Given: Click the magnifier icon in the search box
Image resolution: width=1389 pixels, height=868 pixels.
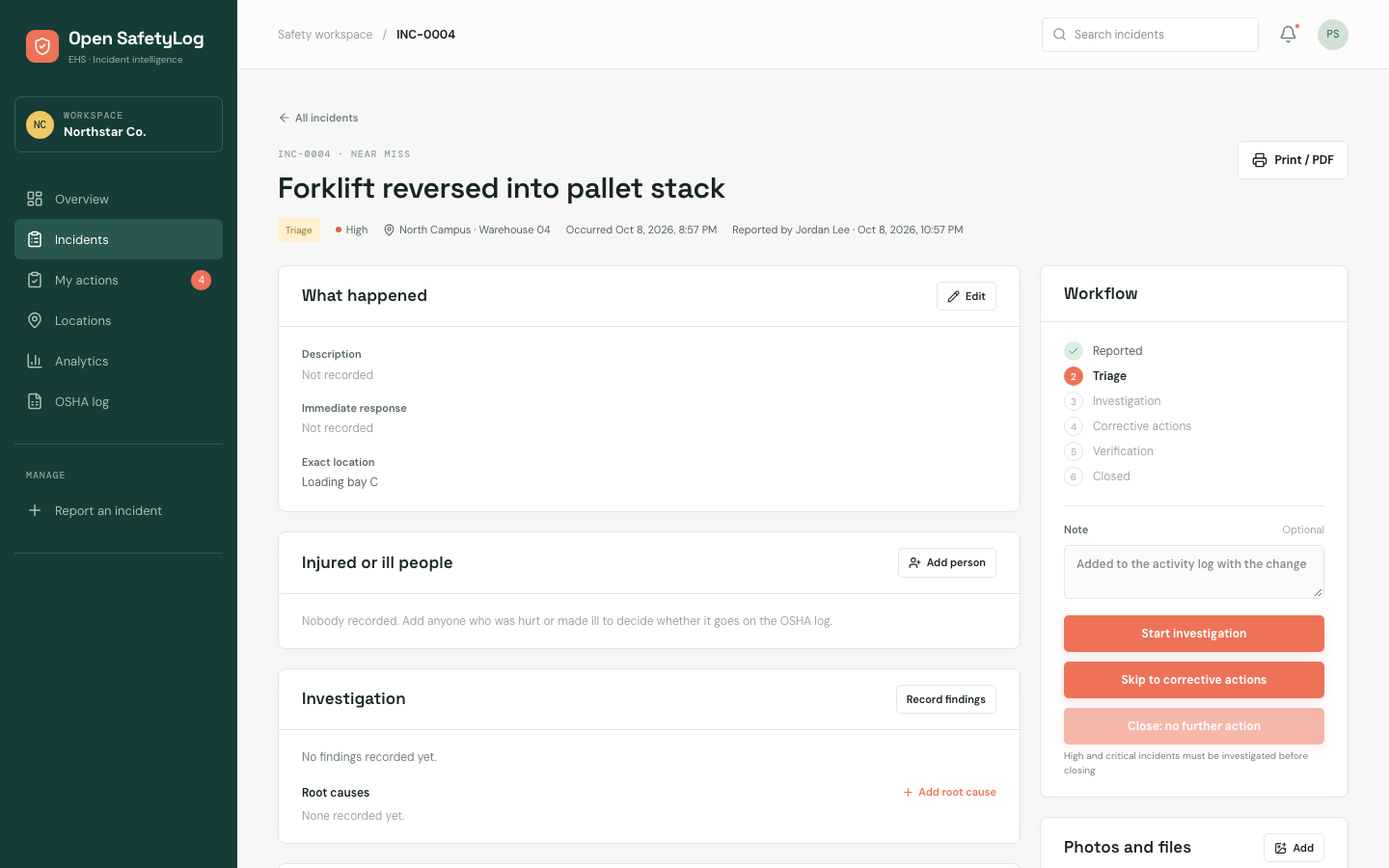Looking at the screenshot, I should [x=1059, y=35].
